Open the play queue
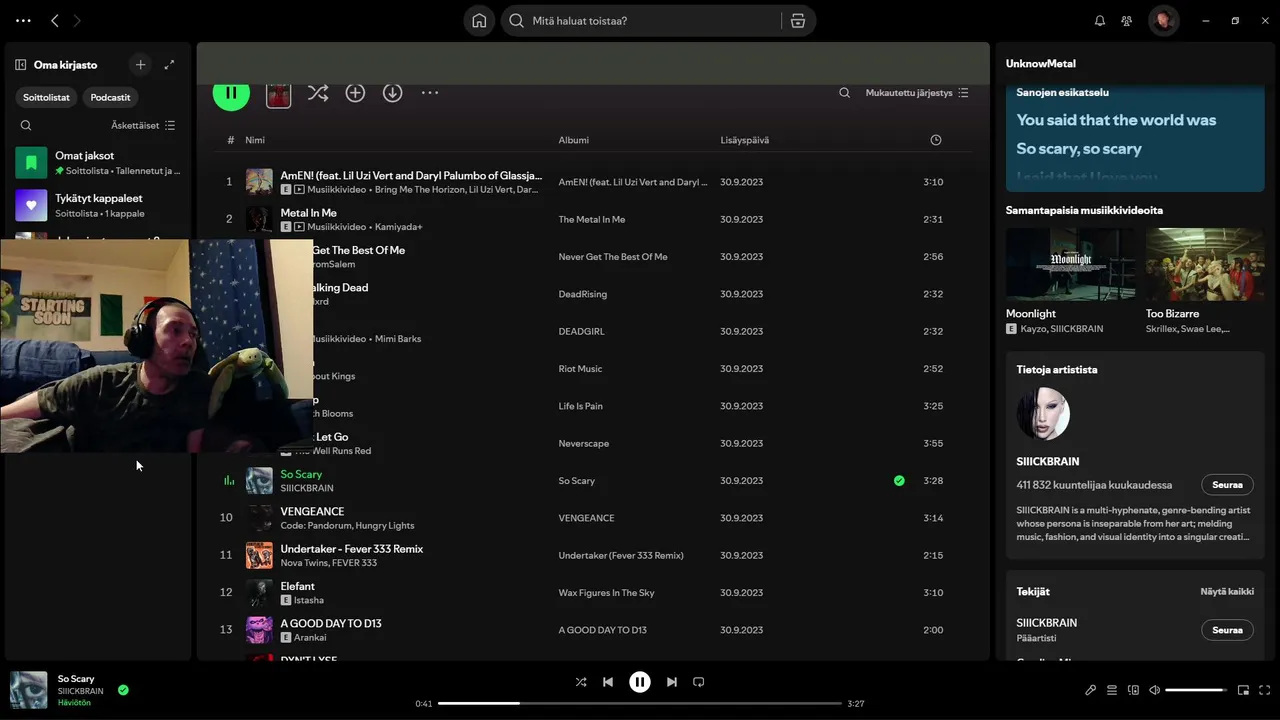 click(x=1112, y=690)
